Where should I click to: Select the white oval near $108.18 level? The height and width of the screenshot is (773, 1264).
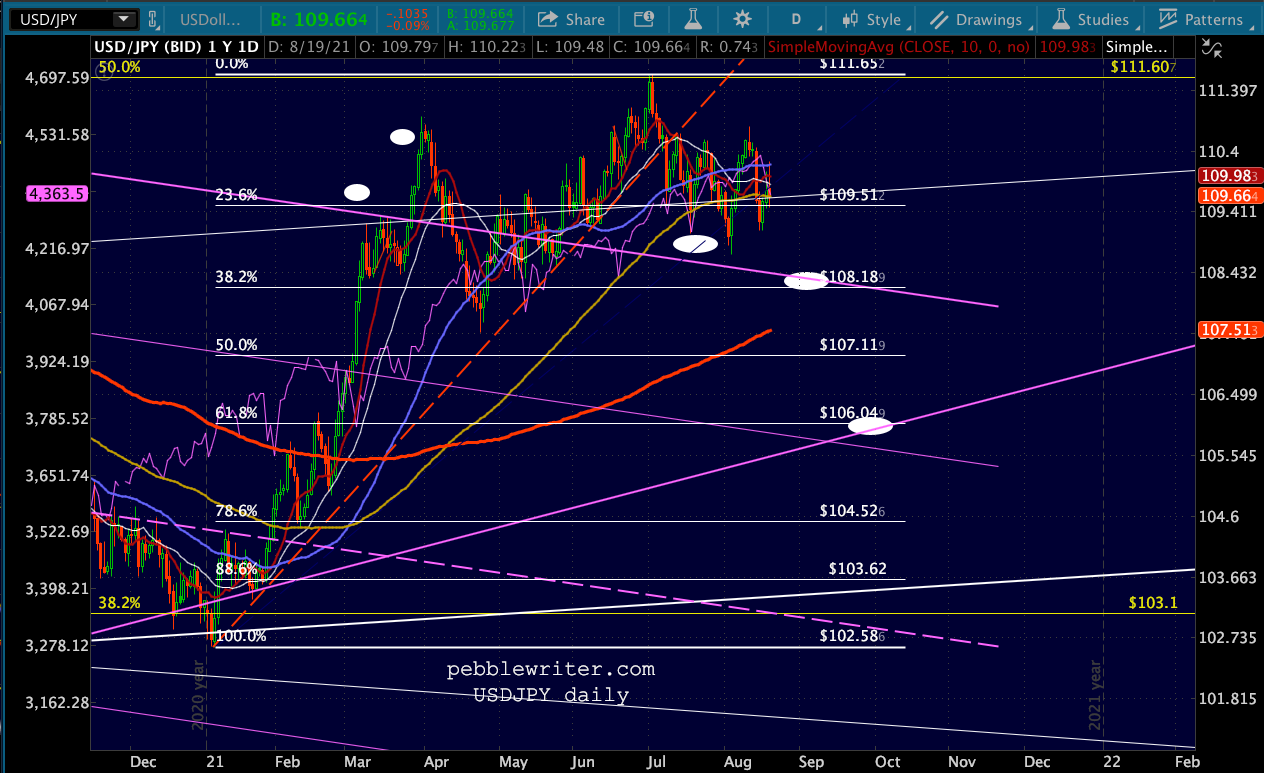pos(806,281)
